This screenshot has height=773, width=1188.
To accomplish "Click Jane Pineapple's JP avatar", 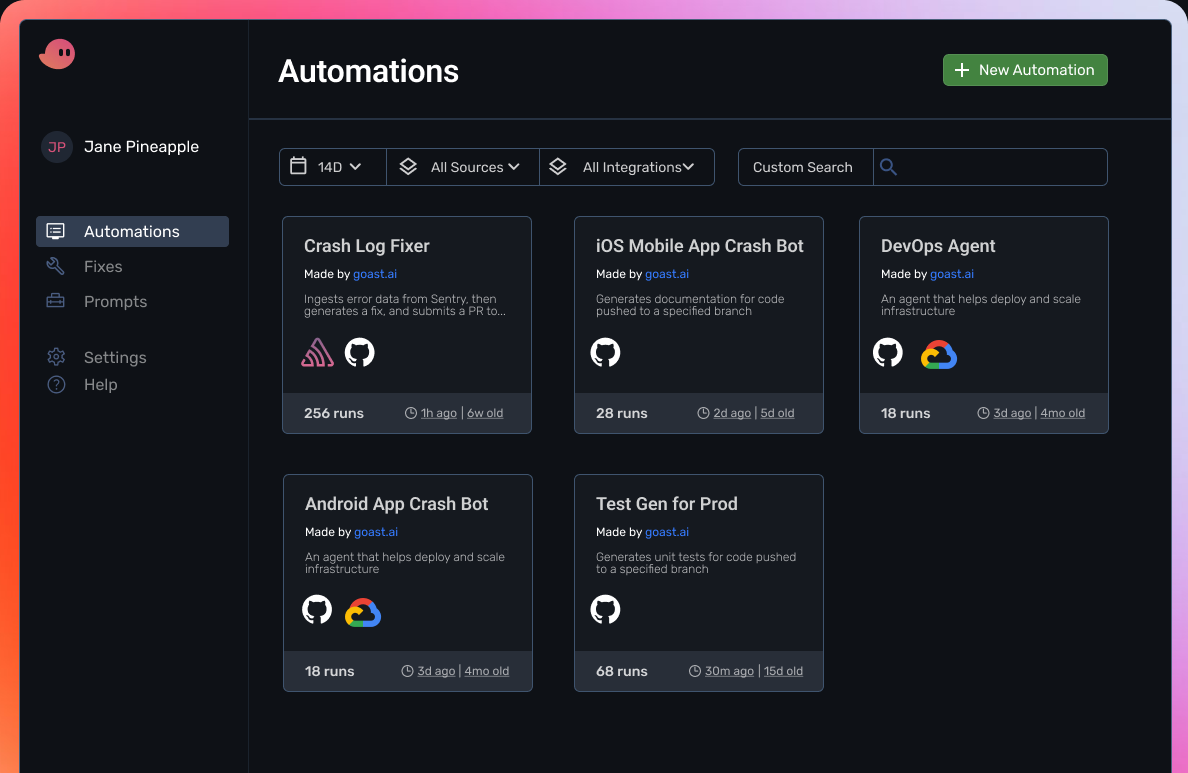I will (57, 146).
